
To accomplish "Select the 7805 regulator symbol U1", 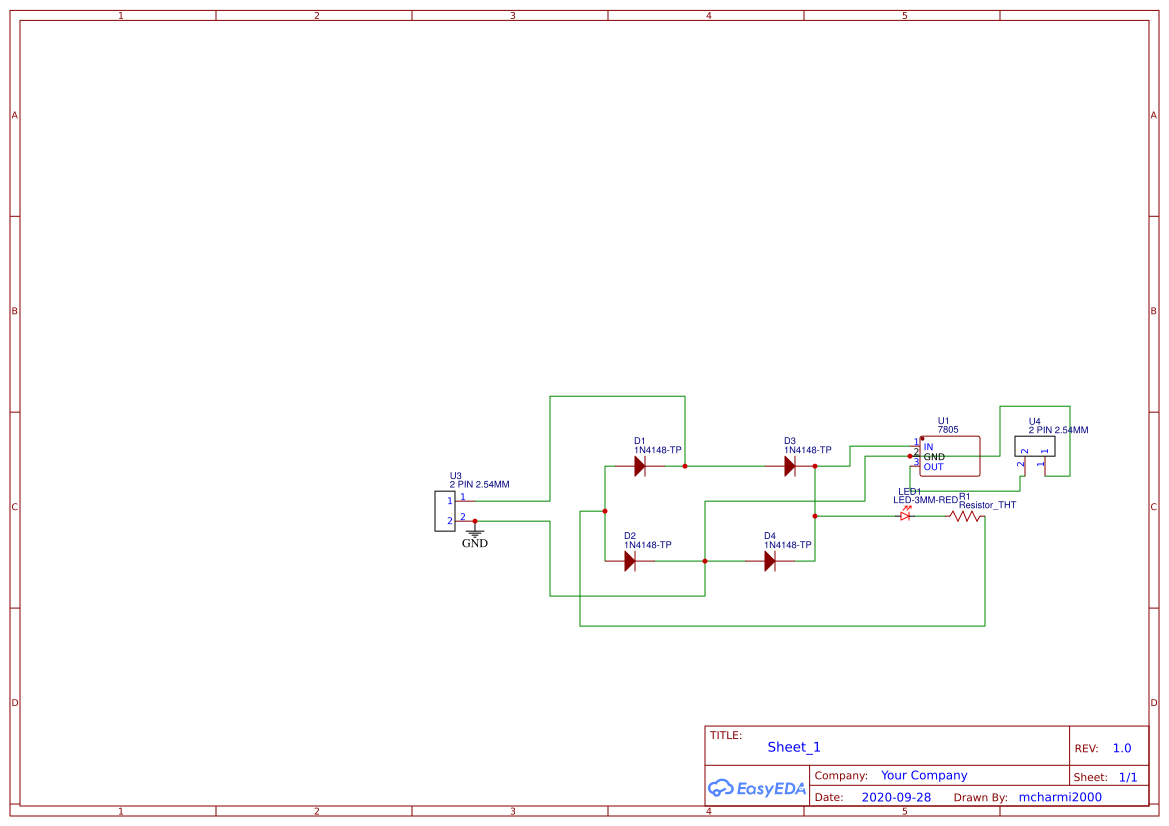I will tap(950, 456).
